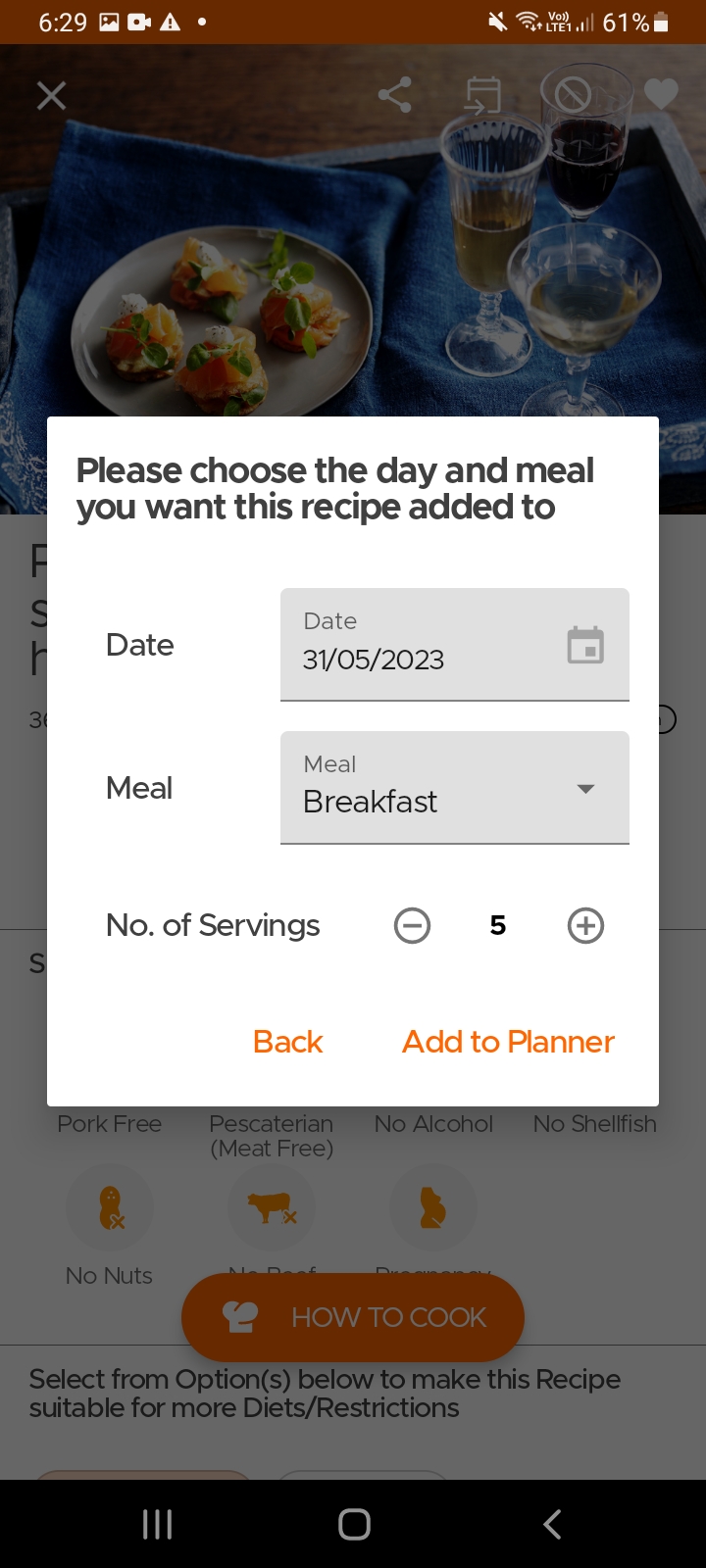The image size is (706, 1568).
Task: Decrease number of servings with minus
Action: 412,925
